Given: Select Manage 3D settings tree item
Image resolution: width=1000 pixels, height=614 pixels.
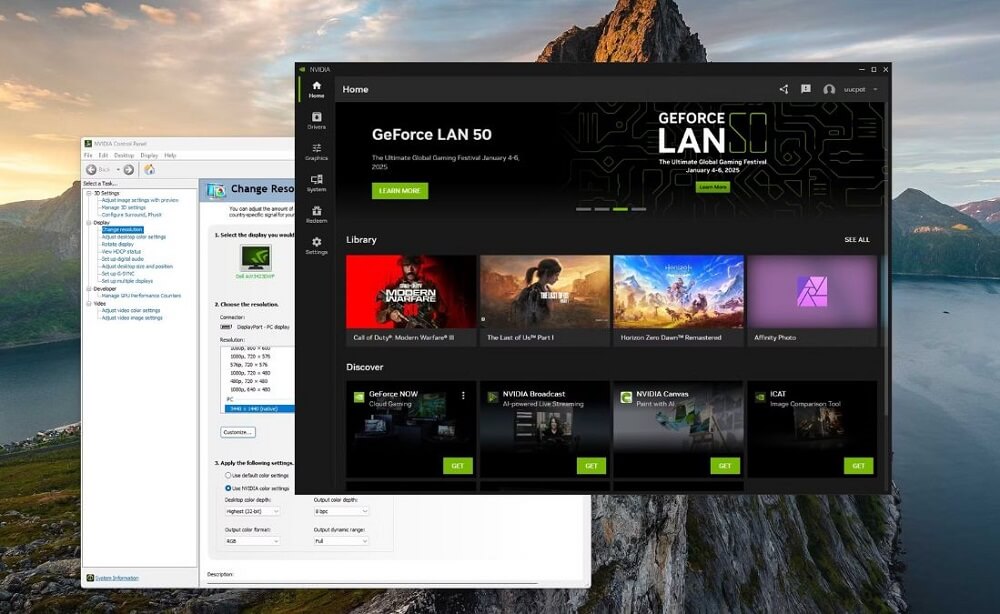Looking at the screenshot, I should (124, 208).
